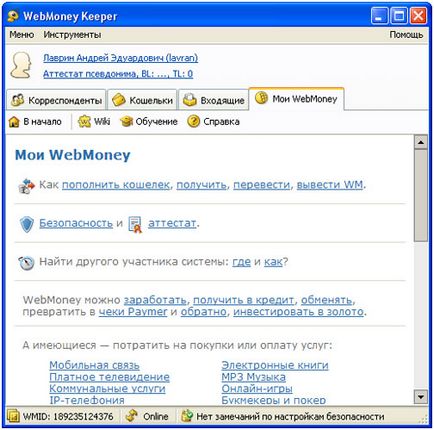Viewport: 434px width, 430px height.
Task: Follow the вывести WM link
Action: click(x=330, y=185)
